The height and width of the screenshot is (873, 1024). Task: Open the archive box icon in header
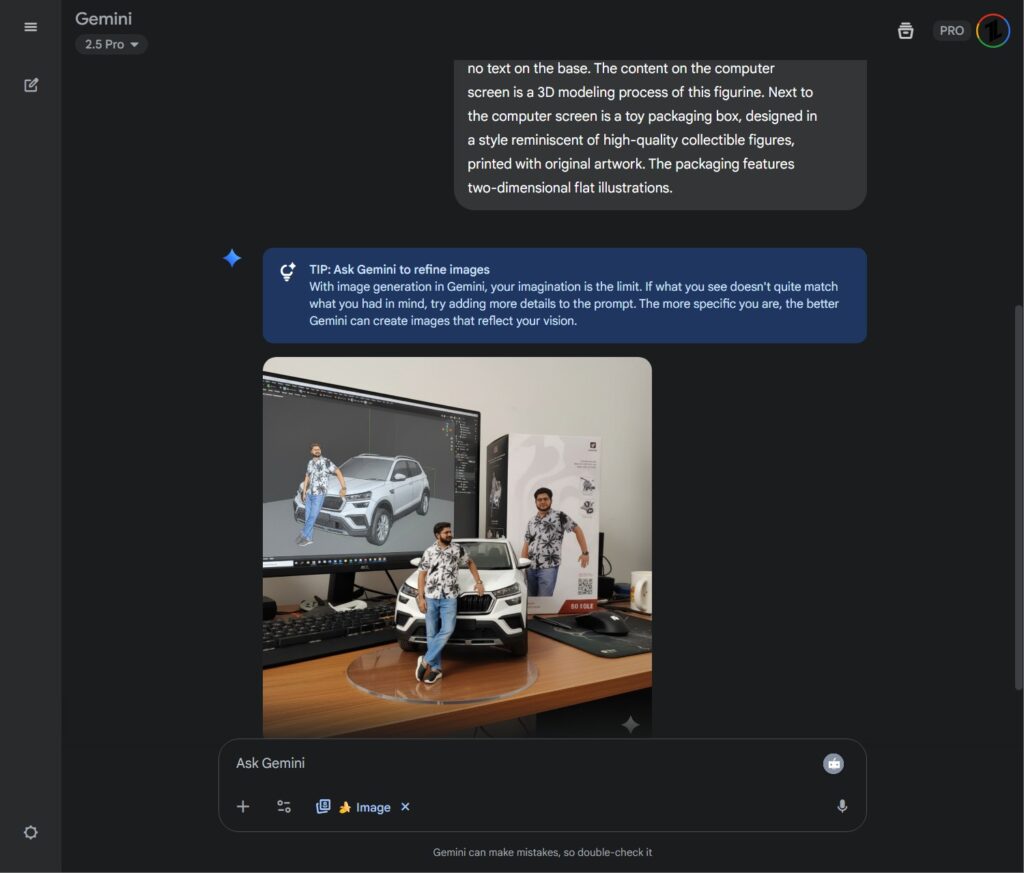(905, 30)
